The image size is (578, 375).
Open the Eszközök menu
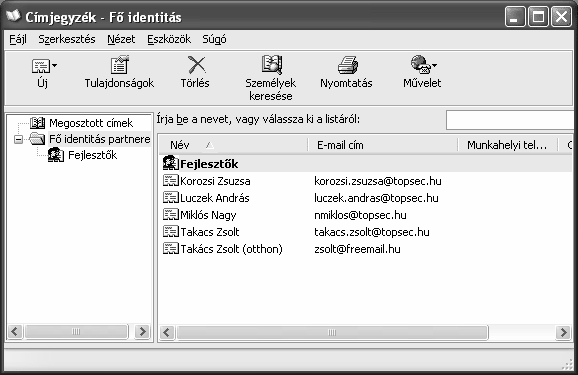(169, 39)
